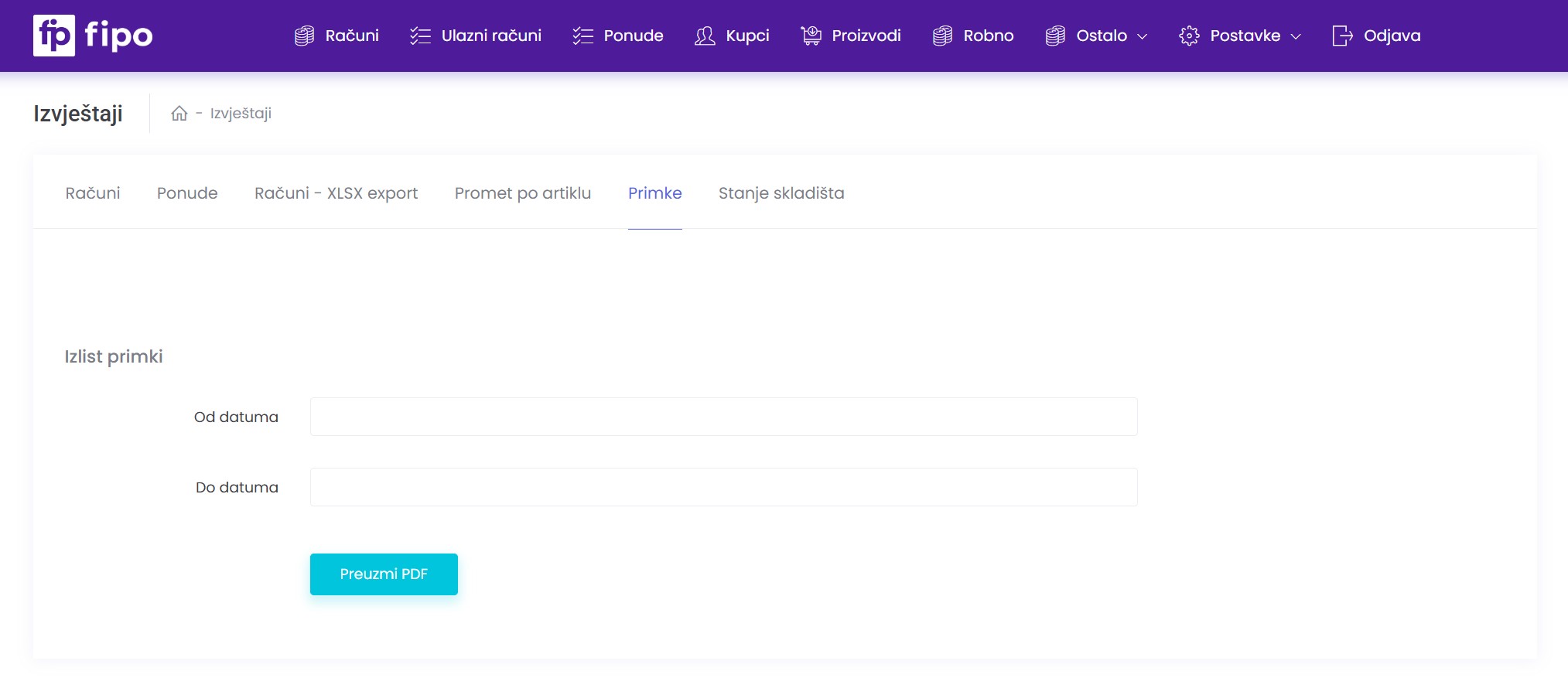The height and width of the screenshot is (678, 1568).
Task: Click the Robno coins icon
Action: point(942,36)
